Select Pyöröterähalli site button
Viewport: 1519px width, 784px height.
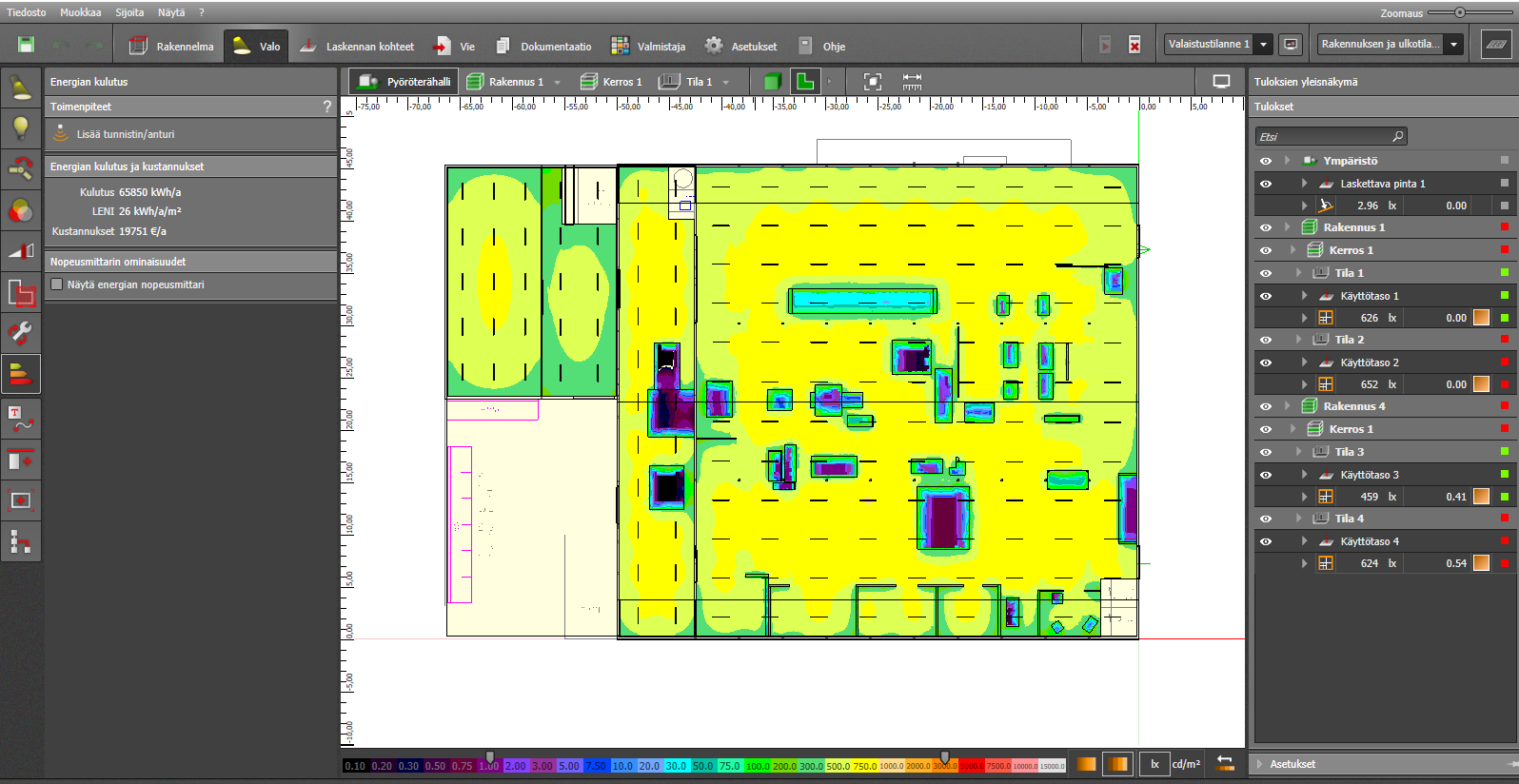404,82
